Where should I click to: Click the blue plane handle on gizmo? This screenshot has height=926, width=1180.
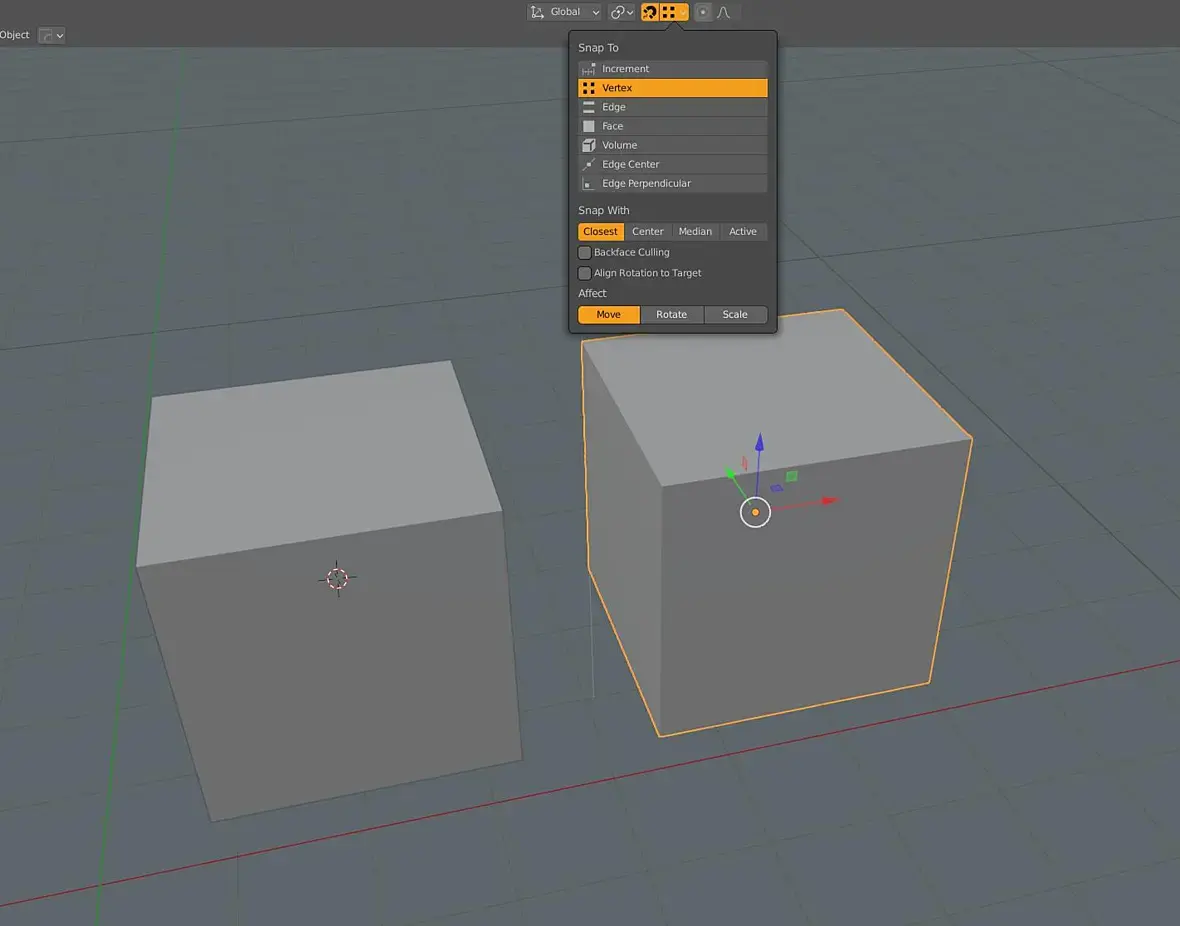pos(777,489)
